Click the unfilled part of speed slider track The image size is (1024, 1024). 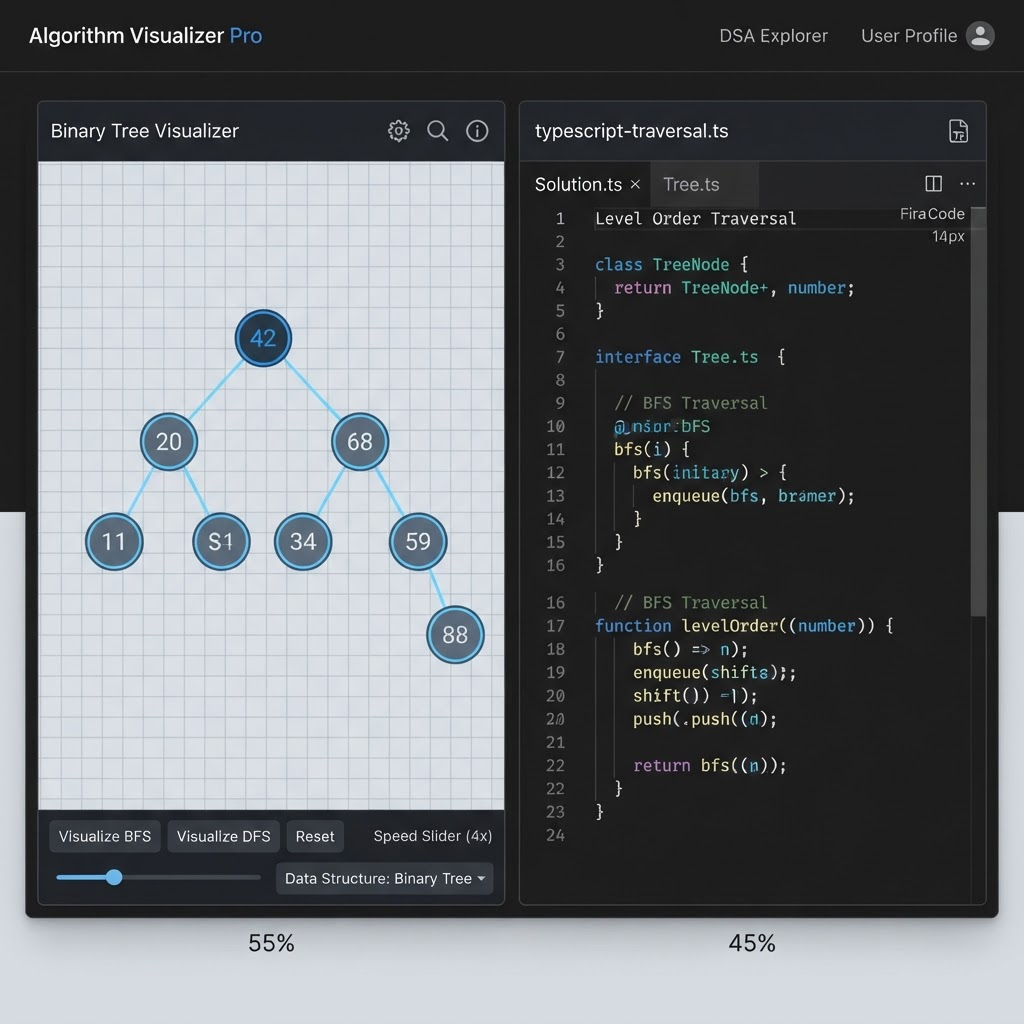pos(191,877)
